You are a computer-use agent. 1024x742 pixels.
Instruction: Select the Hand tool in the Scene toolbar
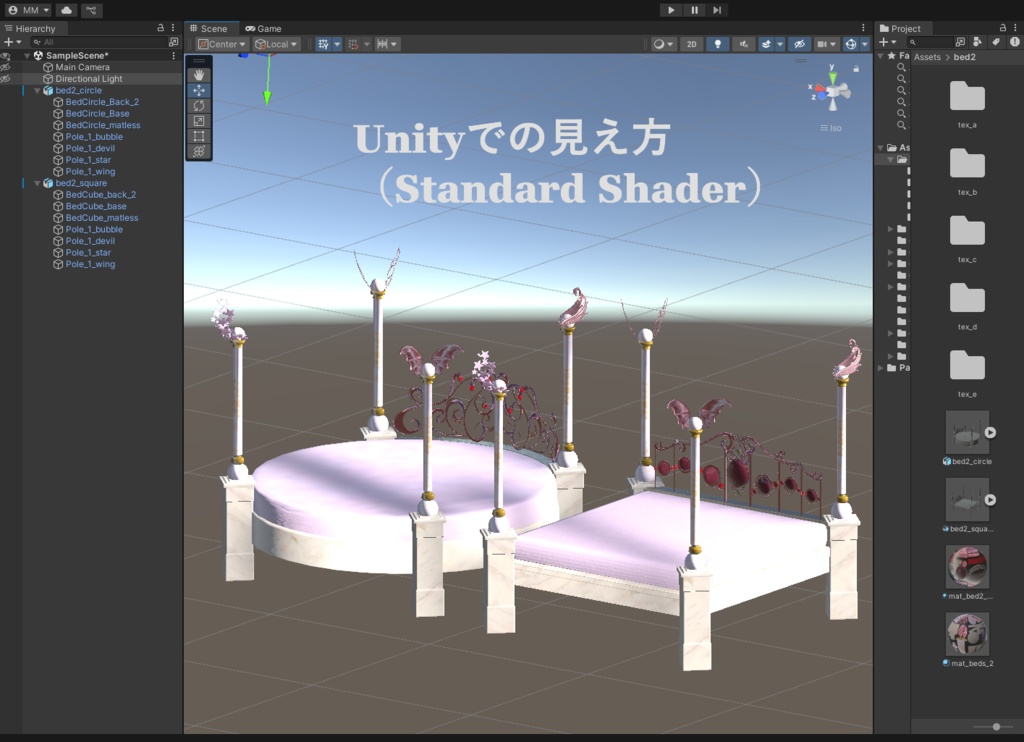click(199, 73)
